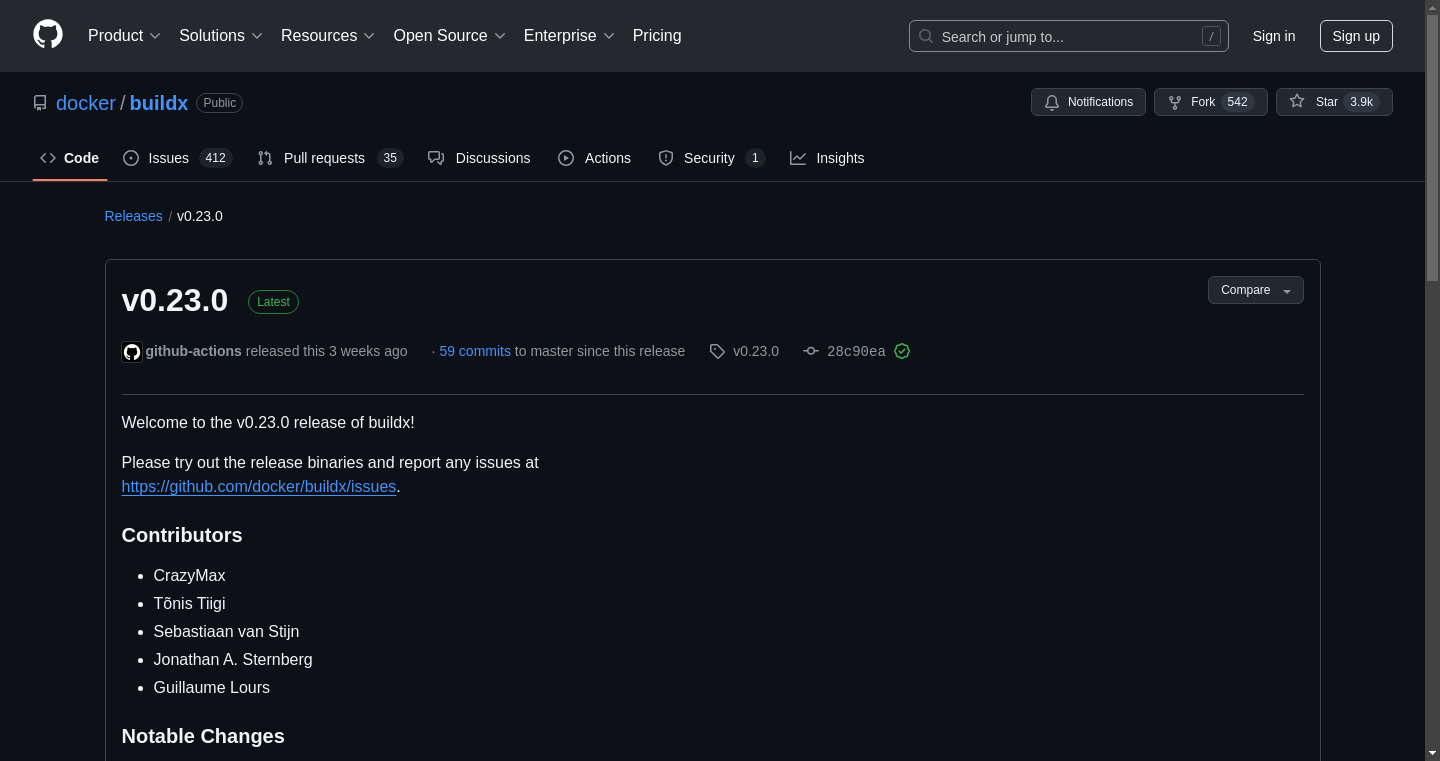1440x761 pixels.
Task: Click the Sign in link
Action: (1274, 36)
